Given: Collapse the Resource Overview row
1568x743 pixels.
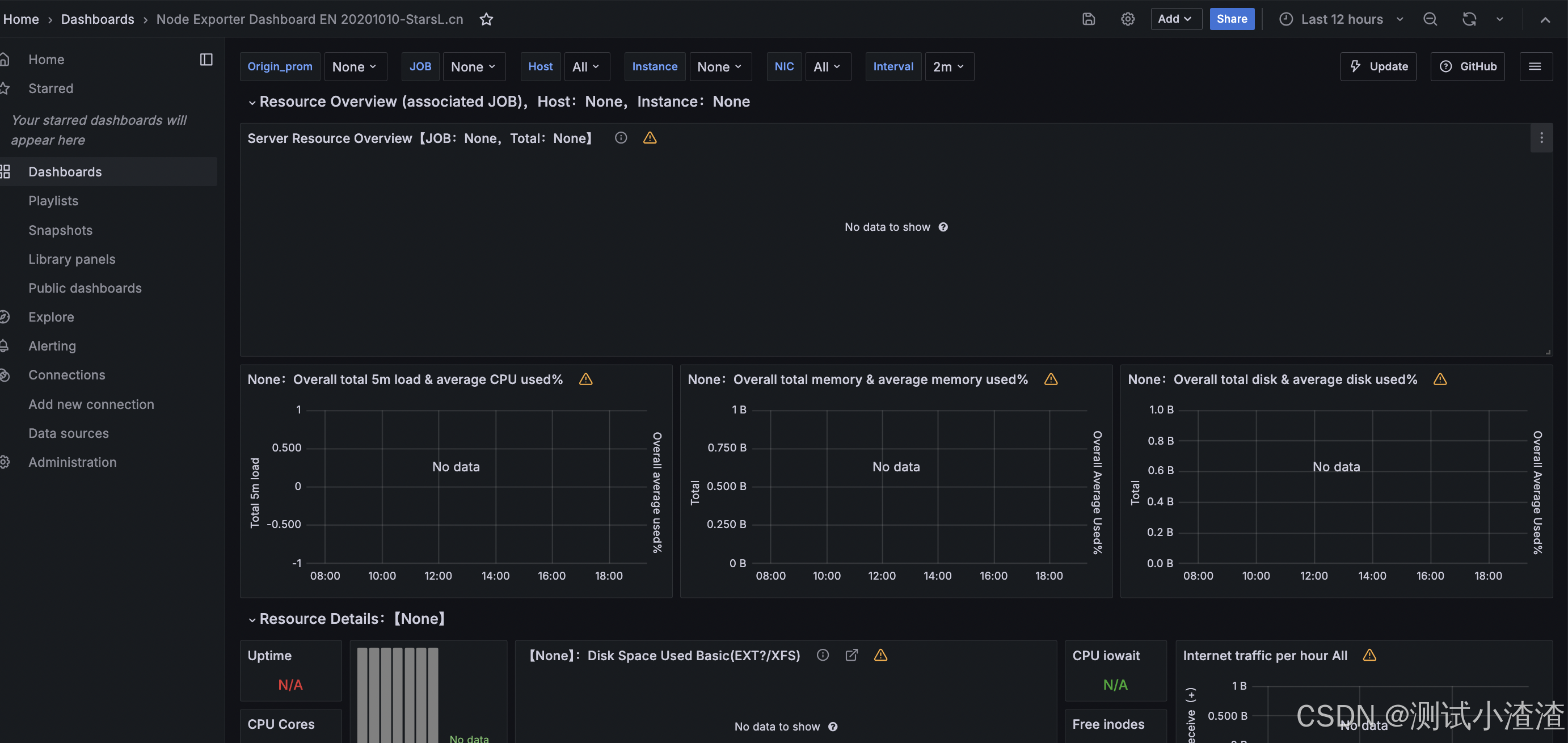Looking at the screenshot, I should coord(252,102).
